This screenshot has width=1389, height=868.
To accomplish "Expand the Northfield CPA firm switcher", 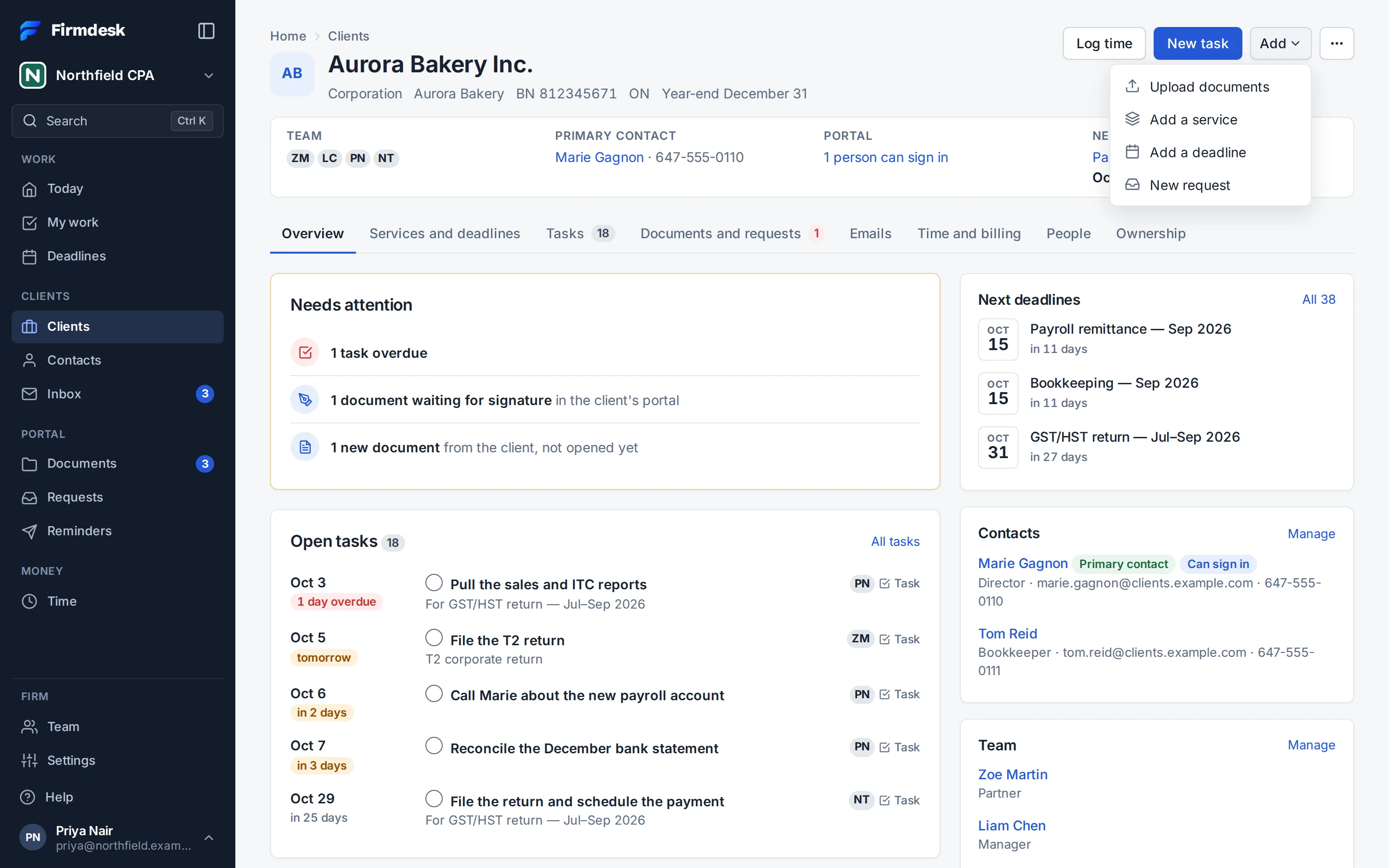I will [x=117, y=75].
